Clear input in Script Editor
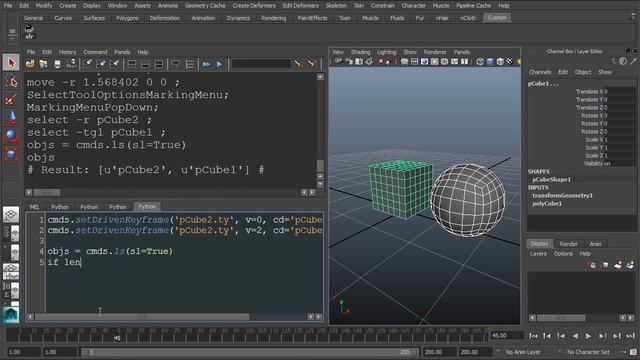 101,64
